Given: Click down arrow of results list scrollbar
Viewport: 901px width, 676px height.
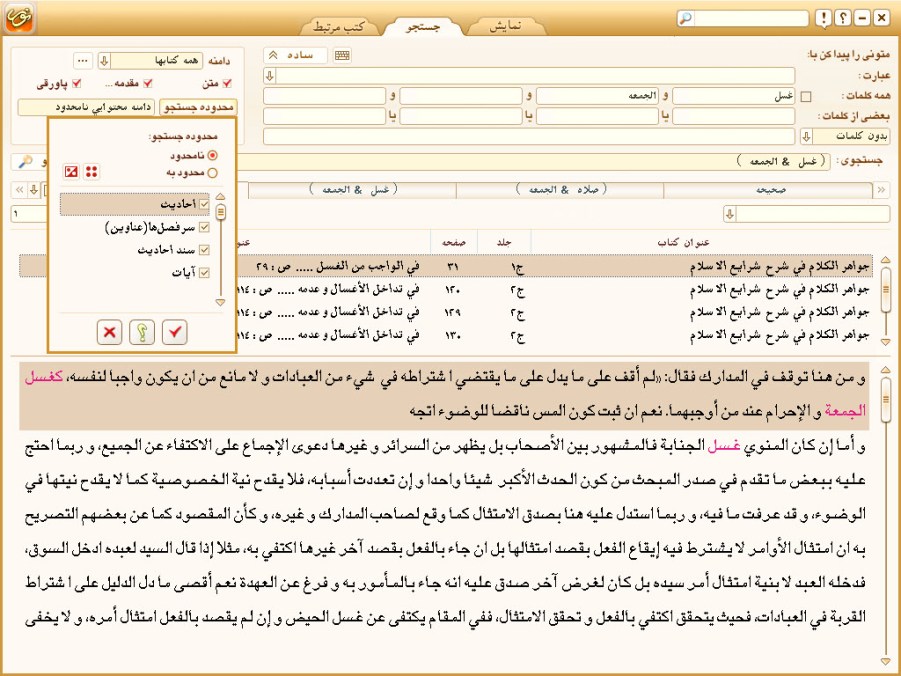Looking at the screenshot, I should (x=885, y=342).
